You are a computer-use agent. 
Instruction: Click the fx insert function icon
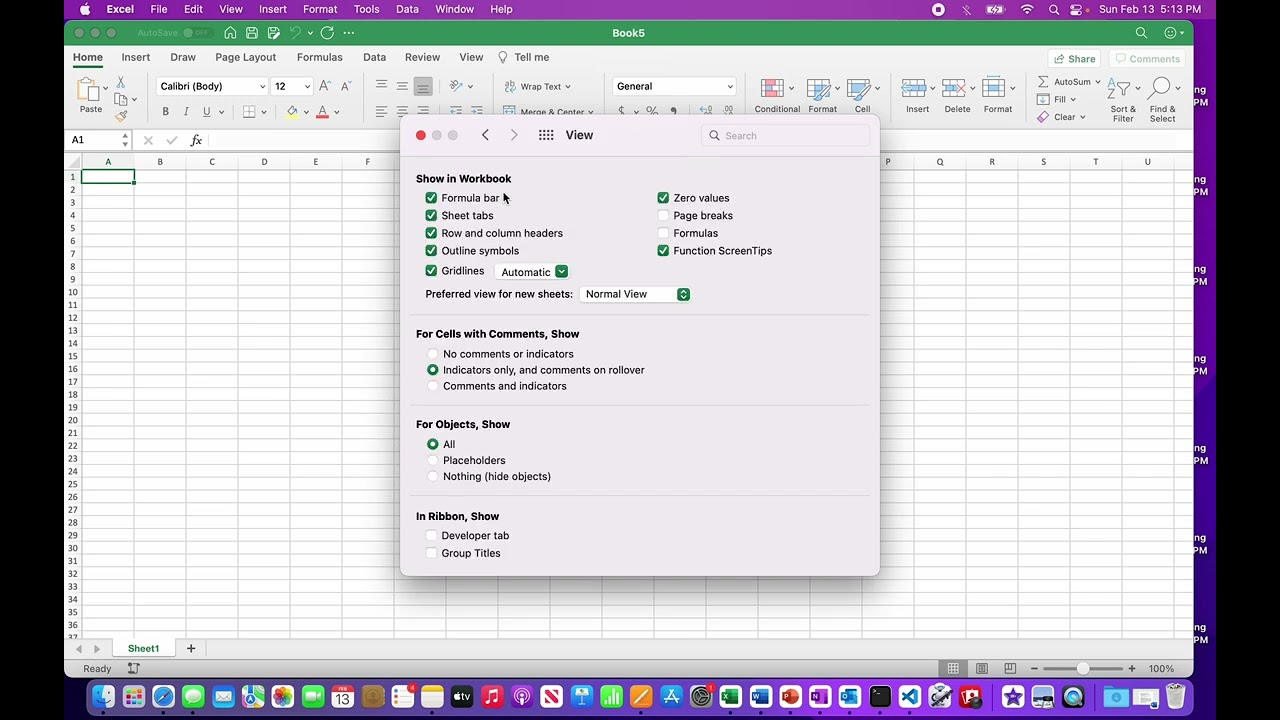click(x=196, y=140)
